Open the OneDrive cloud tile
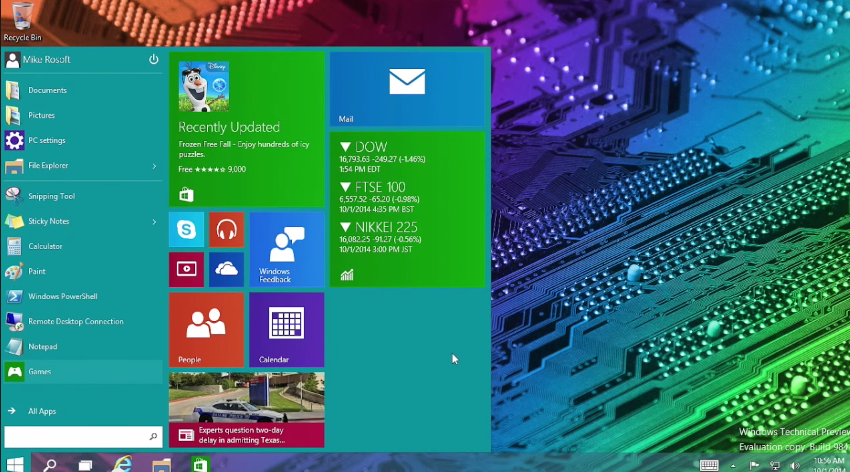 (x=226, y=269)
